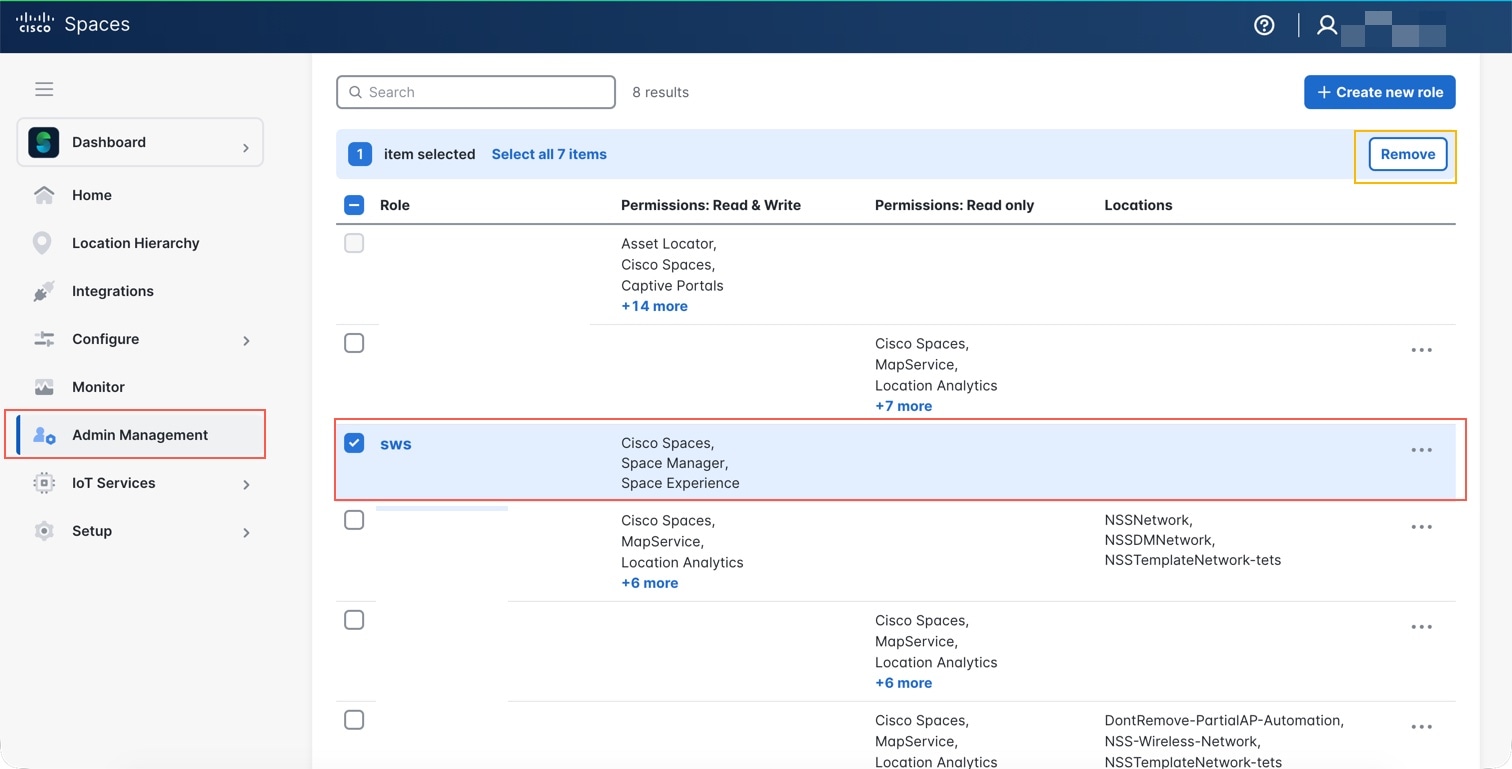The image size is (1512, 769).
Task: Click the help question mark icon
Action: (x=1264, y=26)
